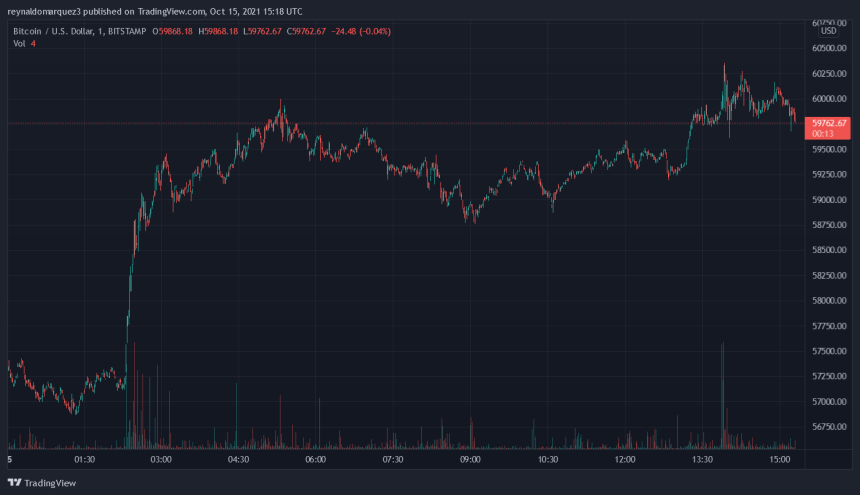Click the Bitcoin / U.S. Dollar symbol title
The image size is (860, 495).
pyautogui.click(x=53, y=31)
